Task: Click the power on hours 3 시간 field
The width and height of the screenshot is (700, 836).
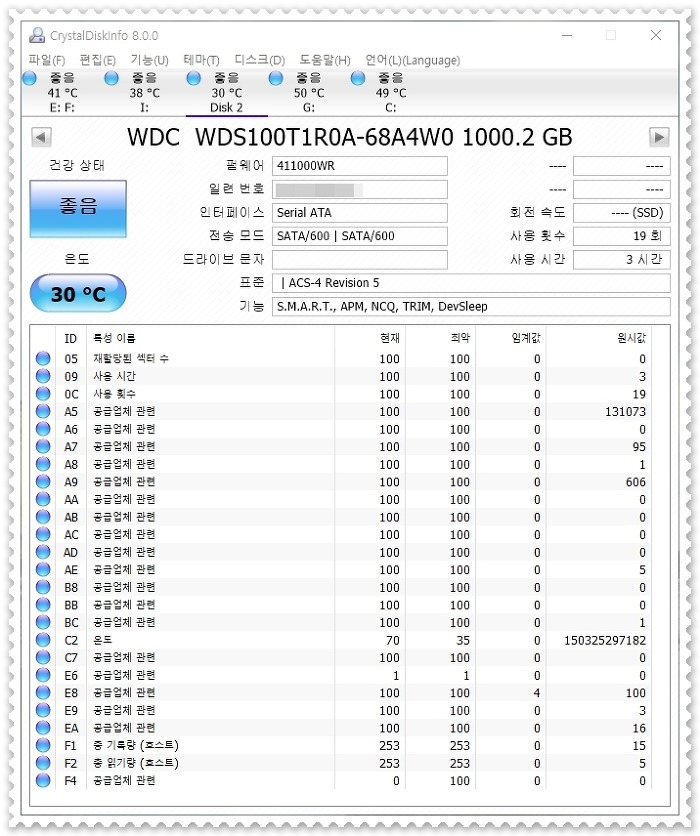Action: pos(621,260)
